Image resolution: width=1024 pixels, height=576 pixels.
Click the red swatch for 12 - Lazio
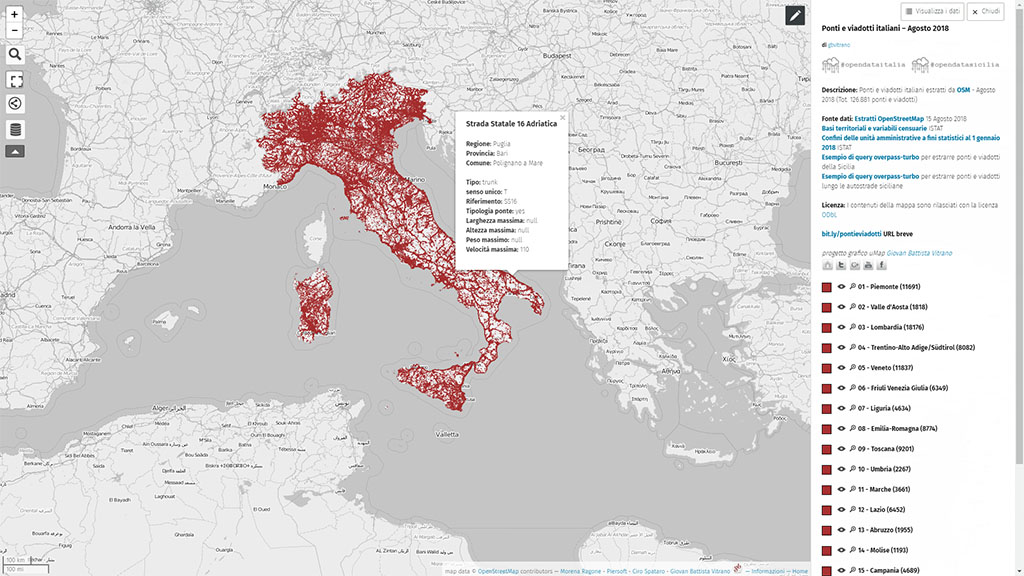point(827,510)
